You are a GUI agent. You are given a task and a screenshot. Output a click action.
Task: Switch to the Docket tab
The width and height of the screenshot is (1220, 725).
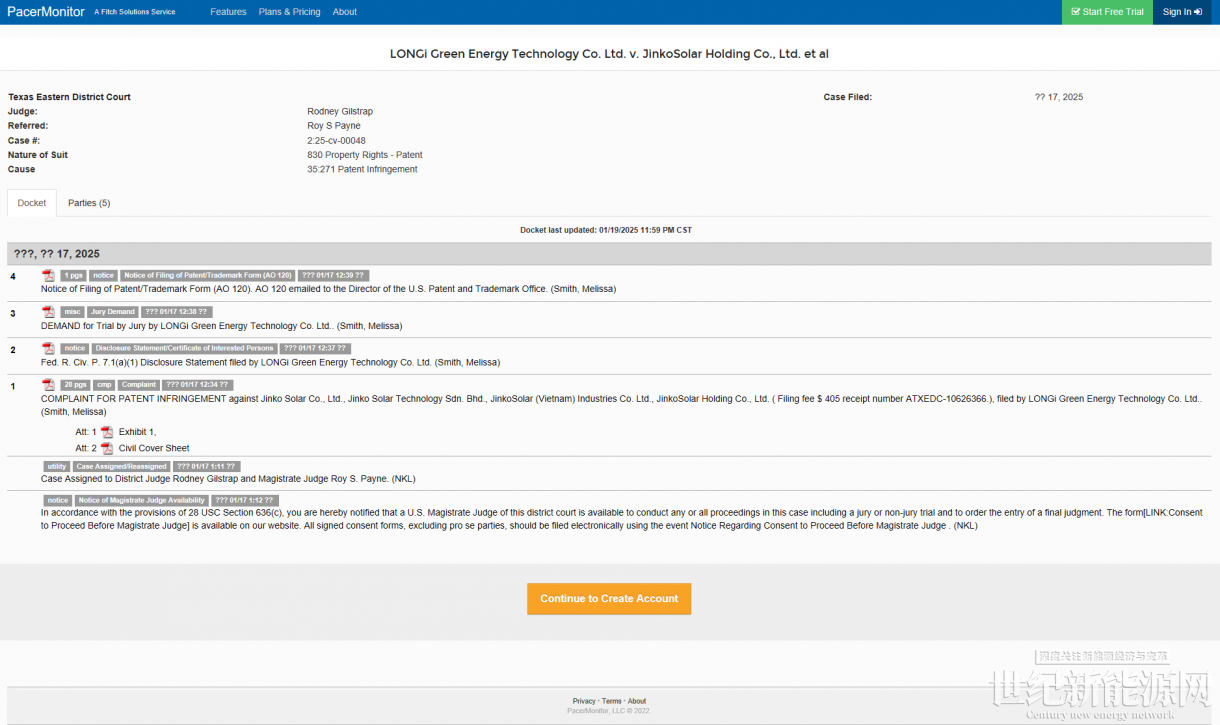point(32,203)
